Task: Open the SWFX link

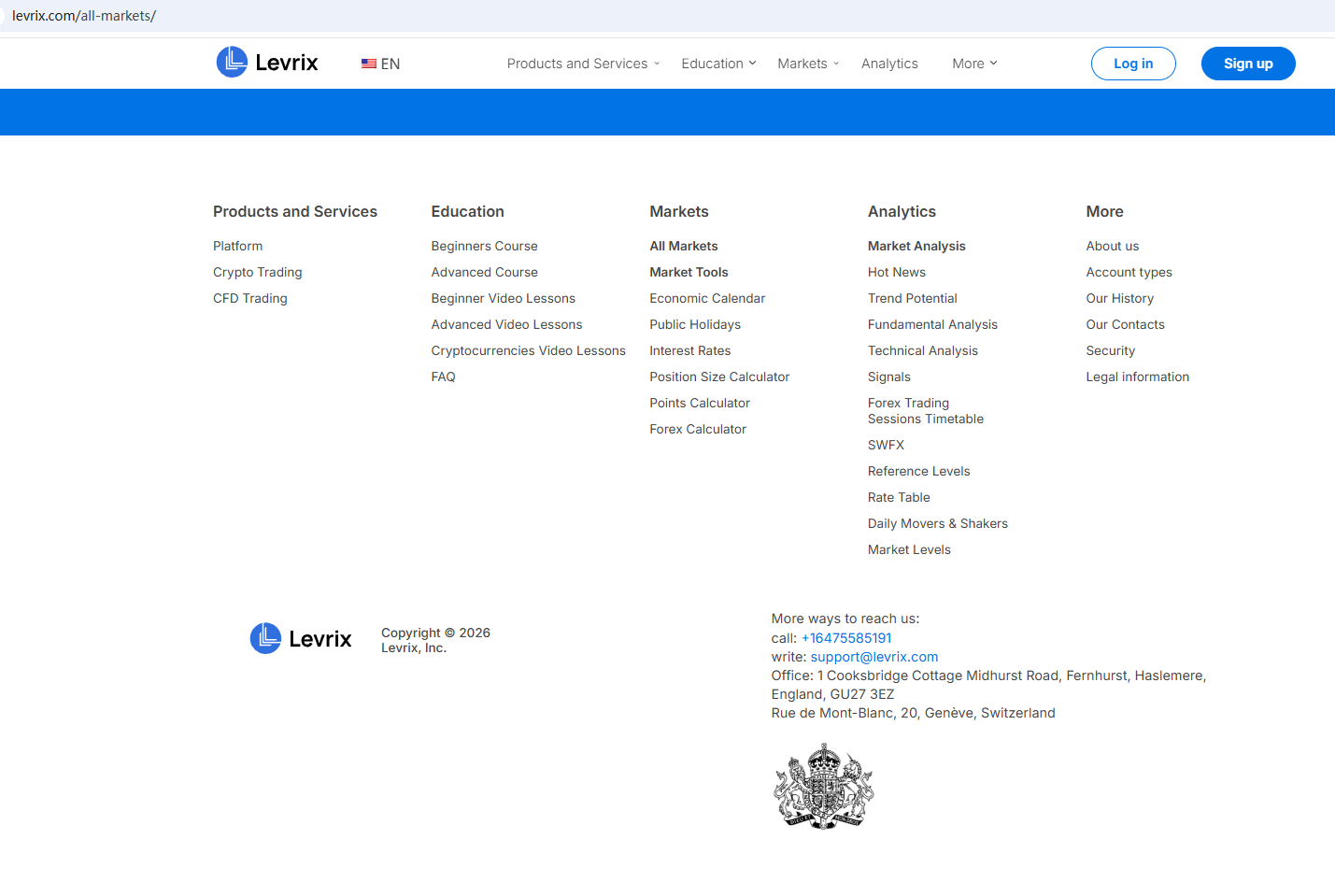Action: (x=887, y=445)
